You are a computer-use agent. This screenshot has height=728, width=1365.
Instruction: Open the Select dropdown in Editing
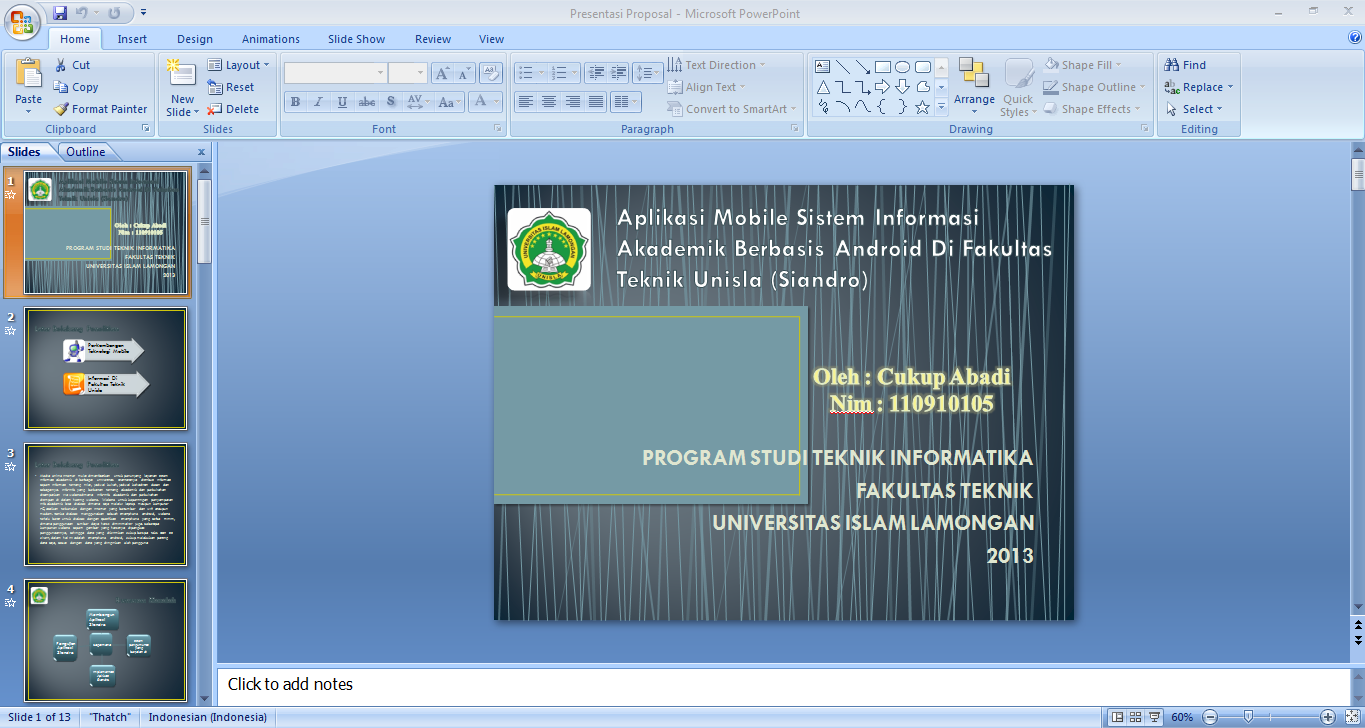coord(1194,109)
